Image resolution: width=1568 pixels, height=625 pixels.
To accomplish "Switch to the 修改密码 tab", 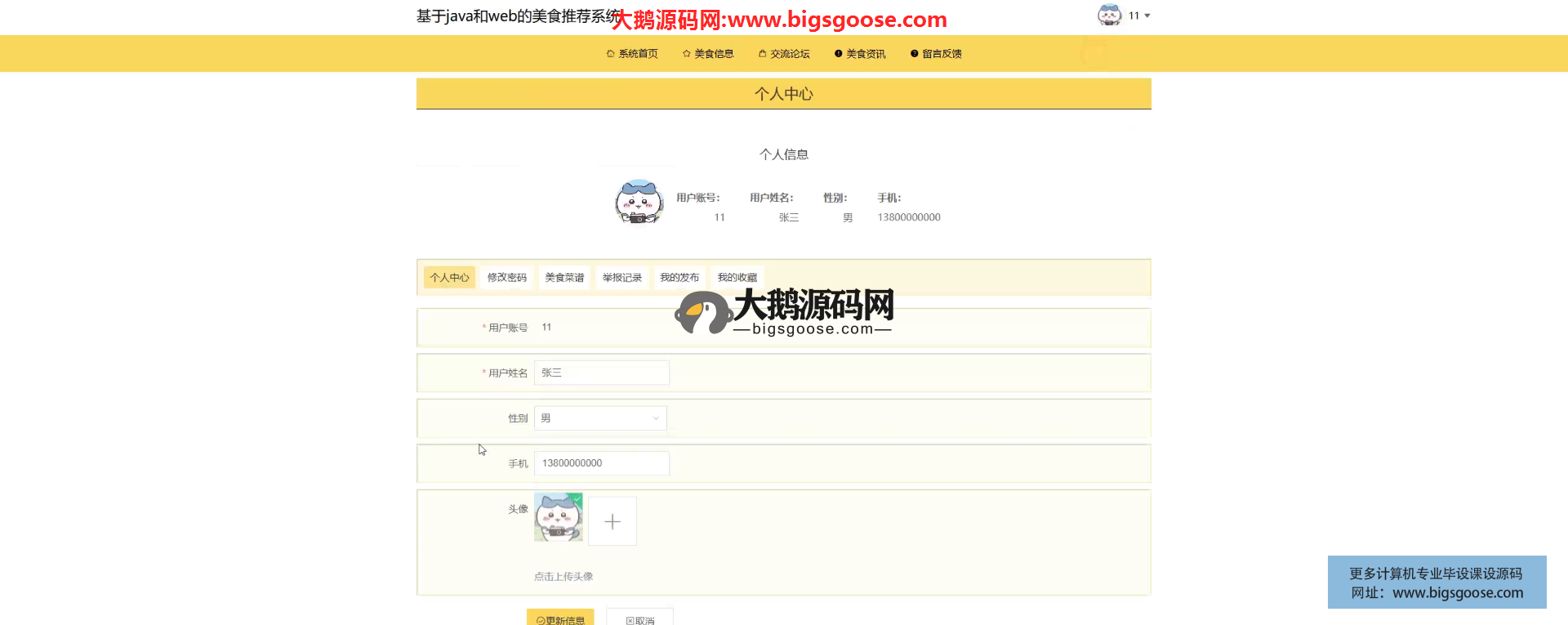I will tap(506, 278).
